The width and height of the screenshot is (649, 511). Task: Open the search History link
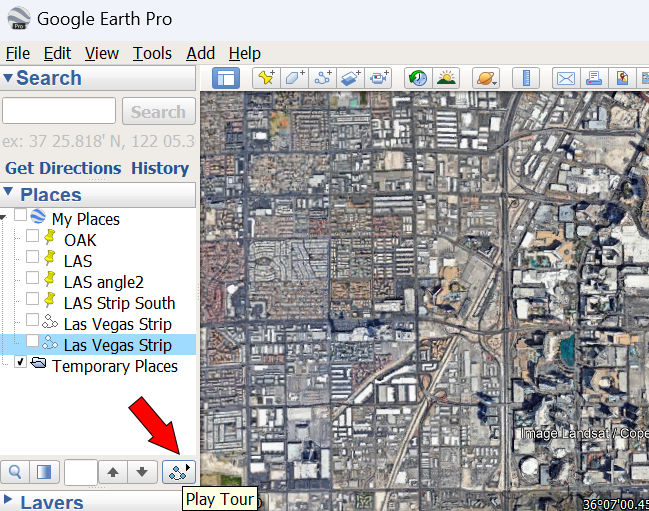click(160, 168)
